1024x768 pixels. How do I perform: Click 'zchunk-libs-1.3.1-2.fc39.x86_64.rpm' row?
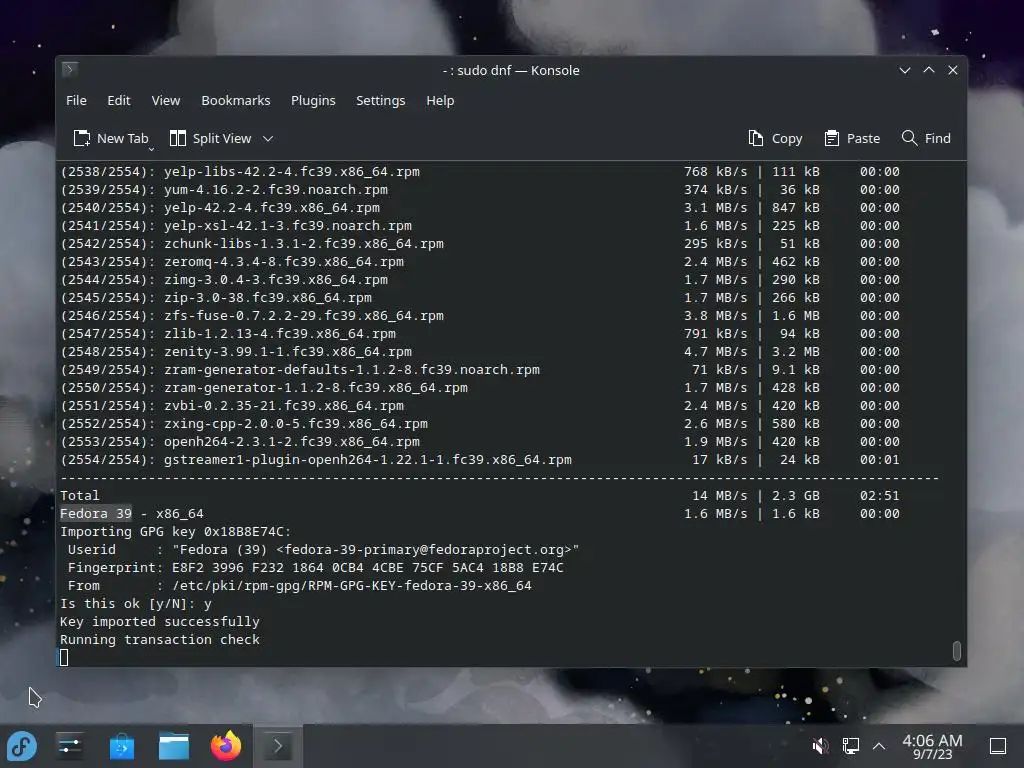(480, 244)
